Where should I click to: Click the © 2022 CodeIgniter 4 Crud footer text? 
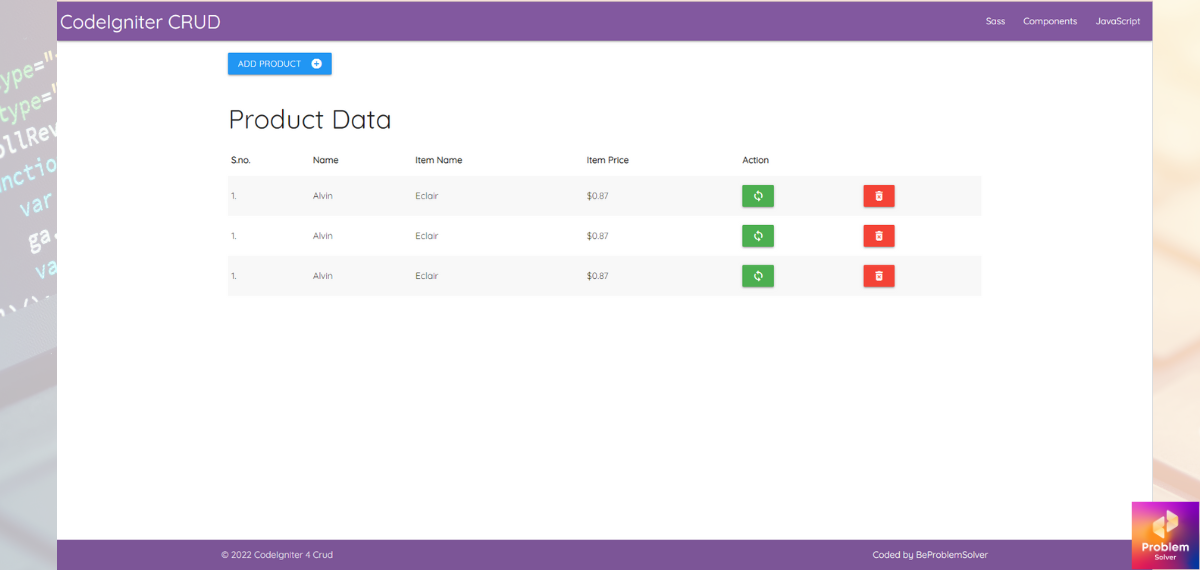pos(277,555)
